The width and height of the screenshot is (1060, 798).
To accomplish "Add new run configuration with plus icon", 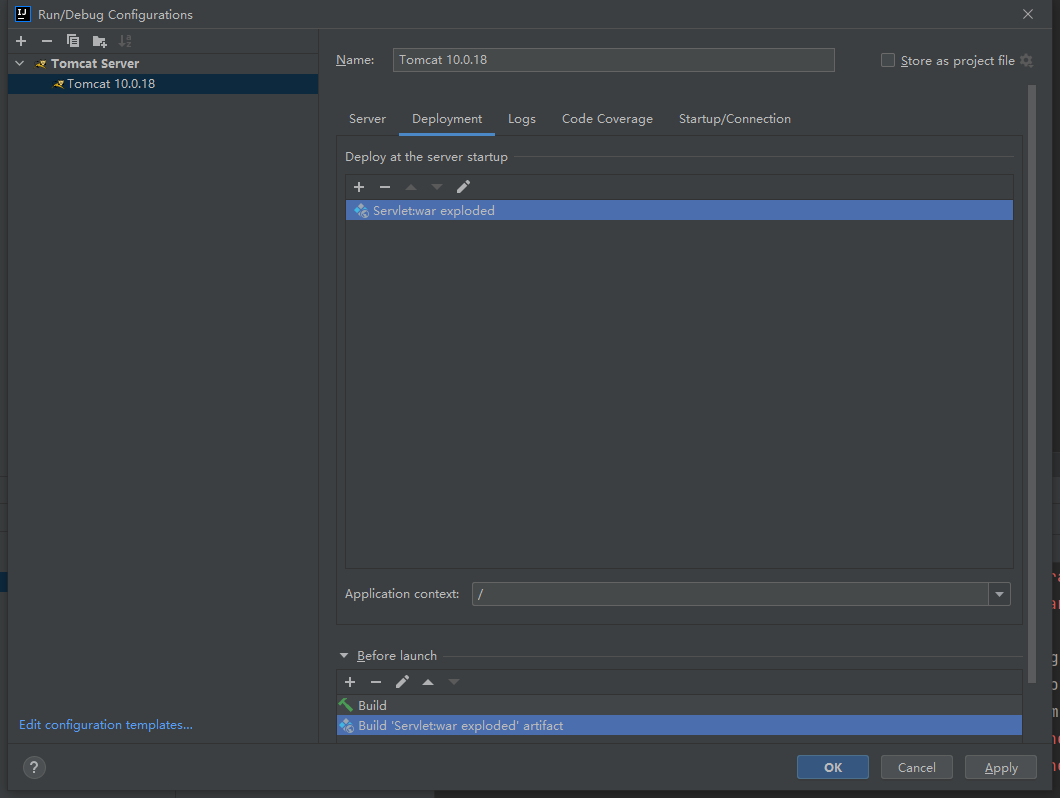I will click(21, 41).
